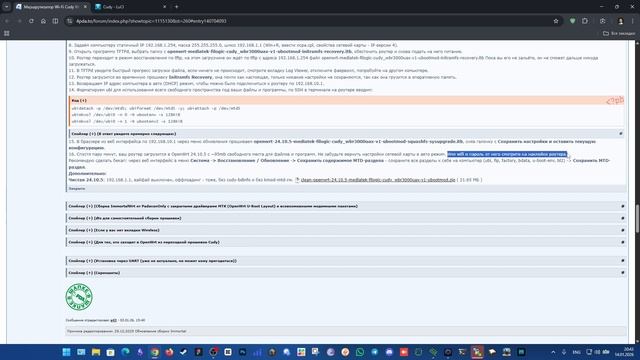Viewport: 640px width, 360px height.
Task: Switch to Chrome in the taskbar
Action: point(155,352)
